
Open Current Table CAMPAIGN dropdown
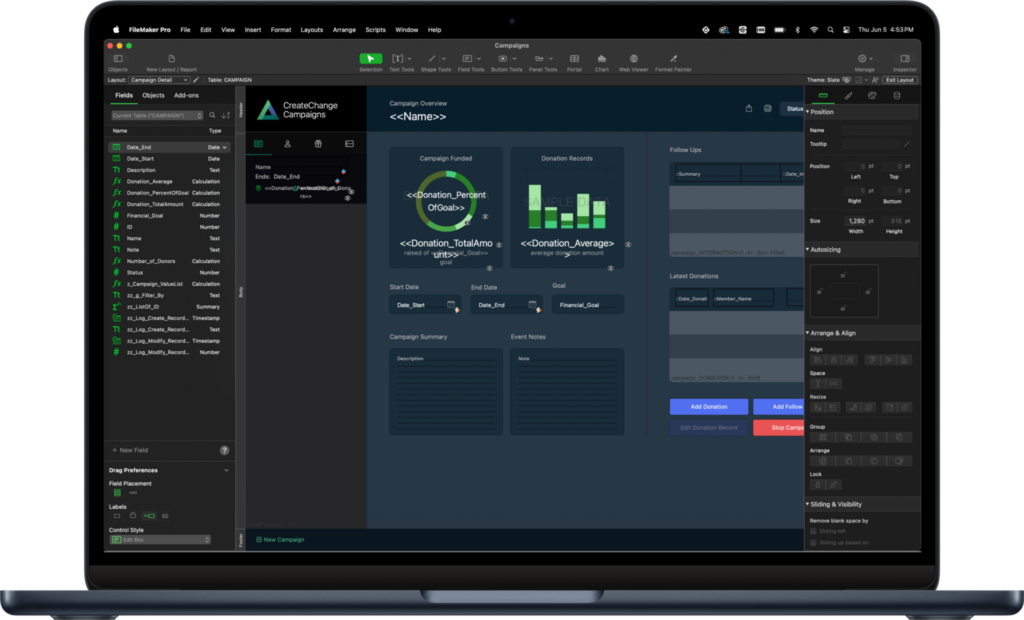(157, 115)
